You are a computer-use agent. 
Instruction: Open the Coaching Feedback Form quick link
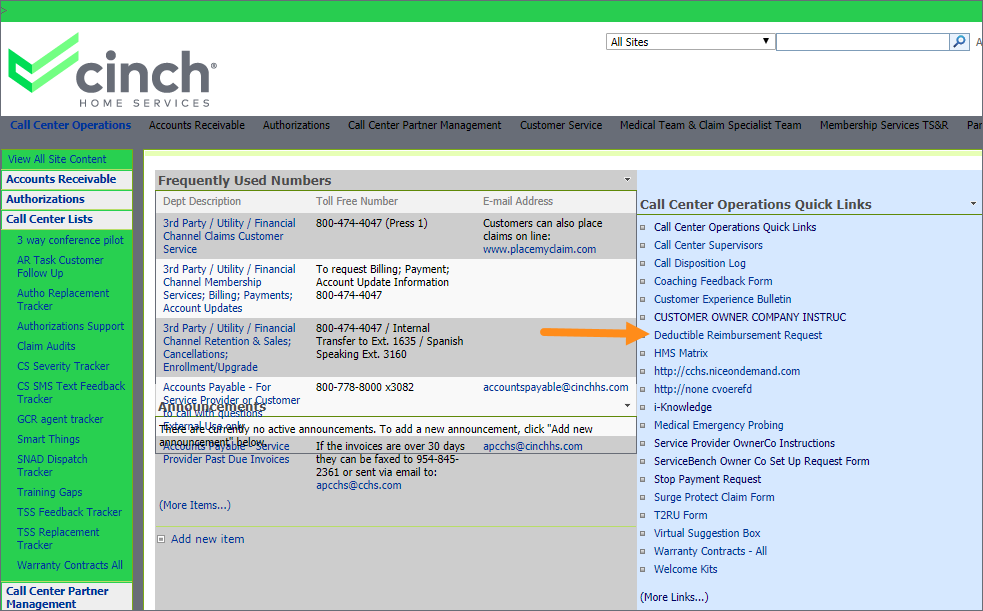pyautogui.click(x=713, y=281)
